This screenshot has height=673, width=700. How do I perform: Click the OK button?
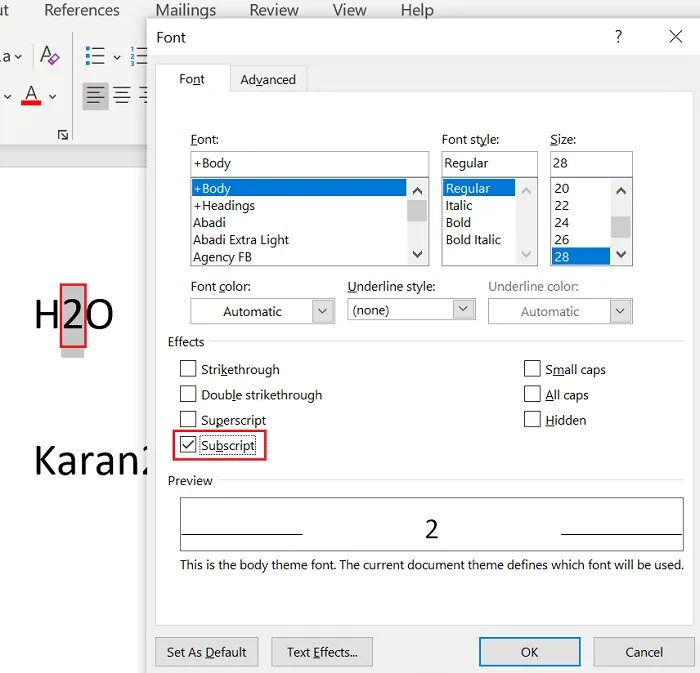[529, 652]
